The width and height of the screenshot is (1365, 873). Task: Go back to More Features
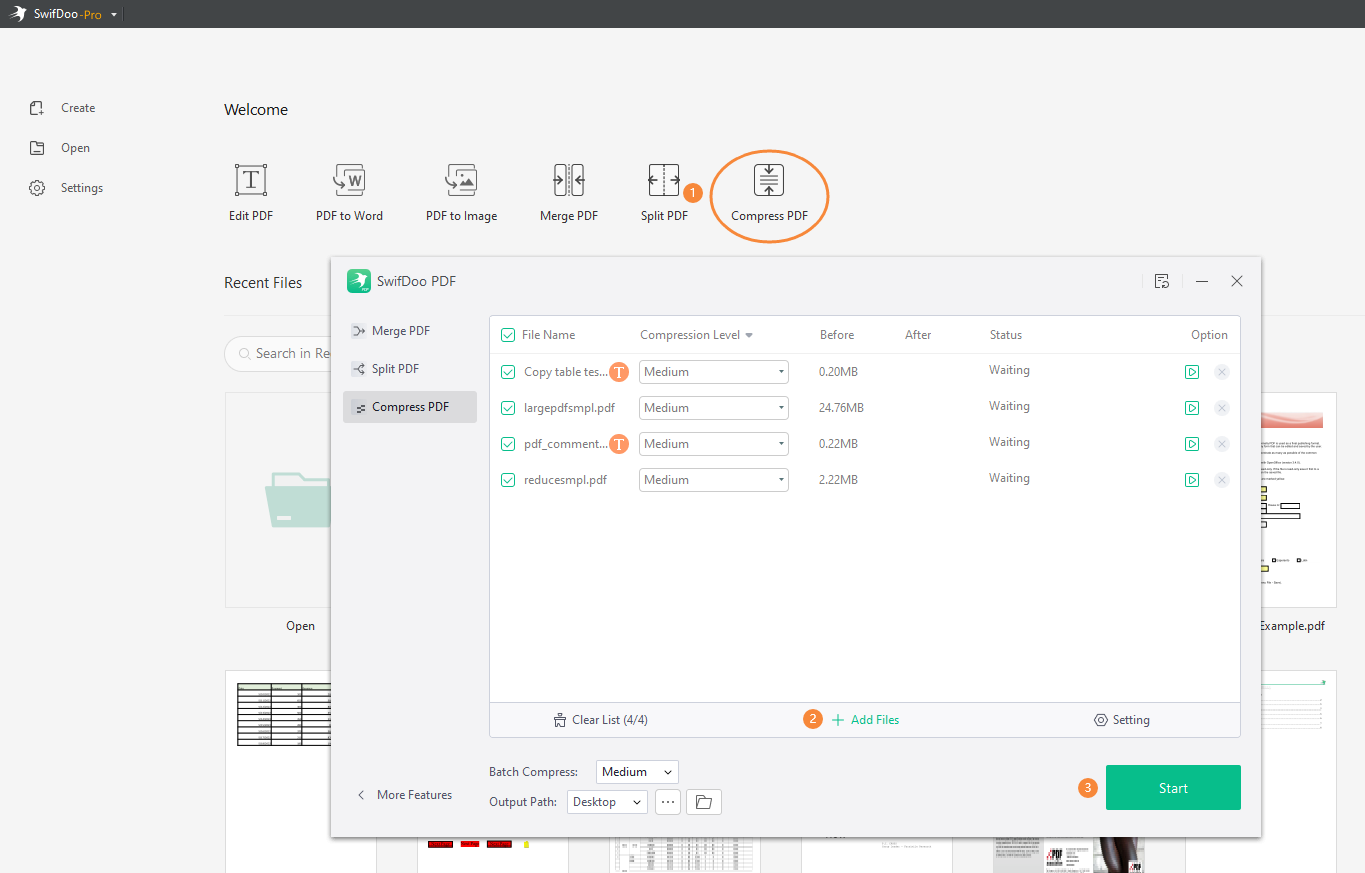(404, 795)
